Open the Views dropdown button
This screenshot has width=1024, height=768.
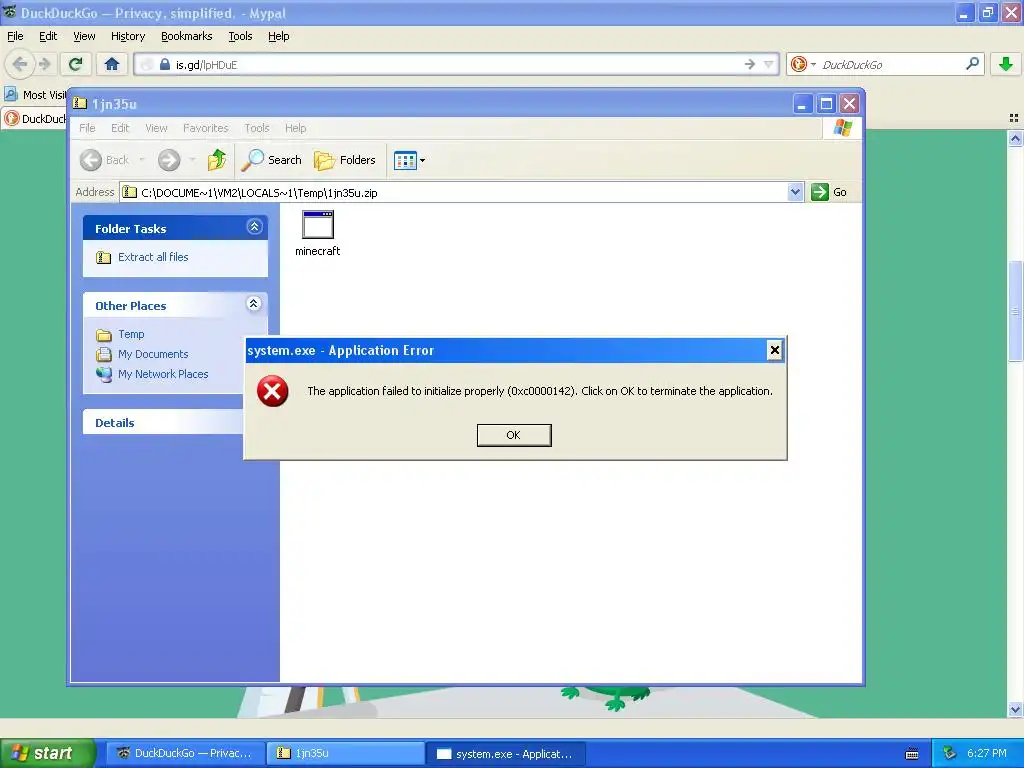pos(409,160)
